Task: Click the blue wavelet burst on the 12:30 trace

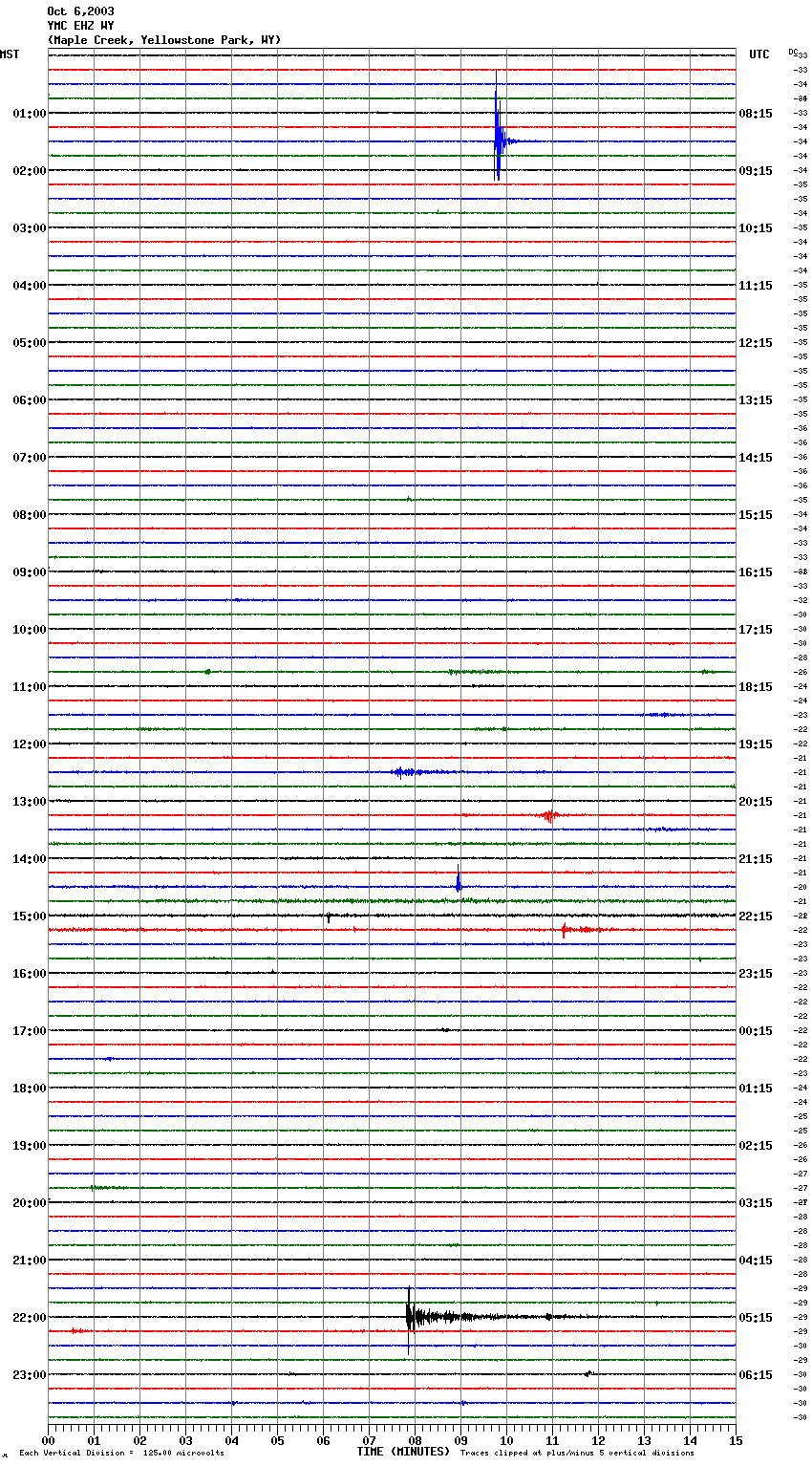Action: tap(406, 772)
